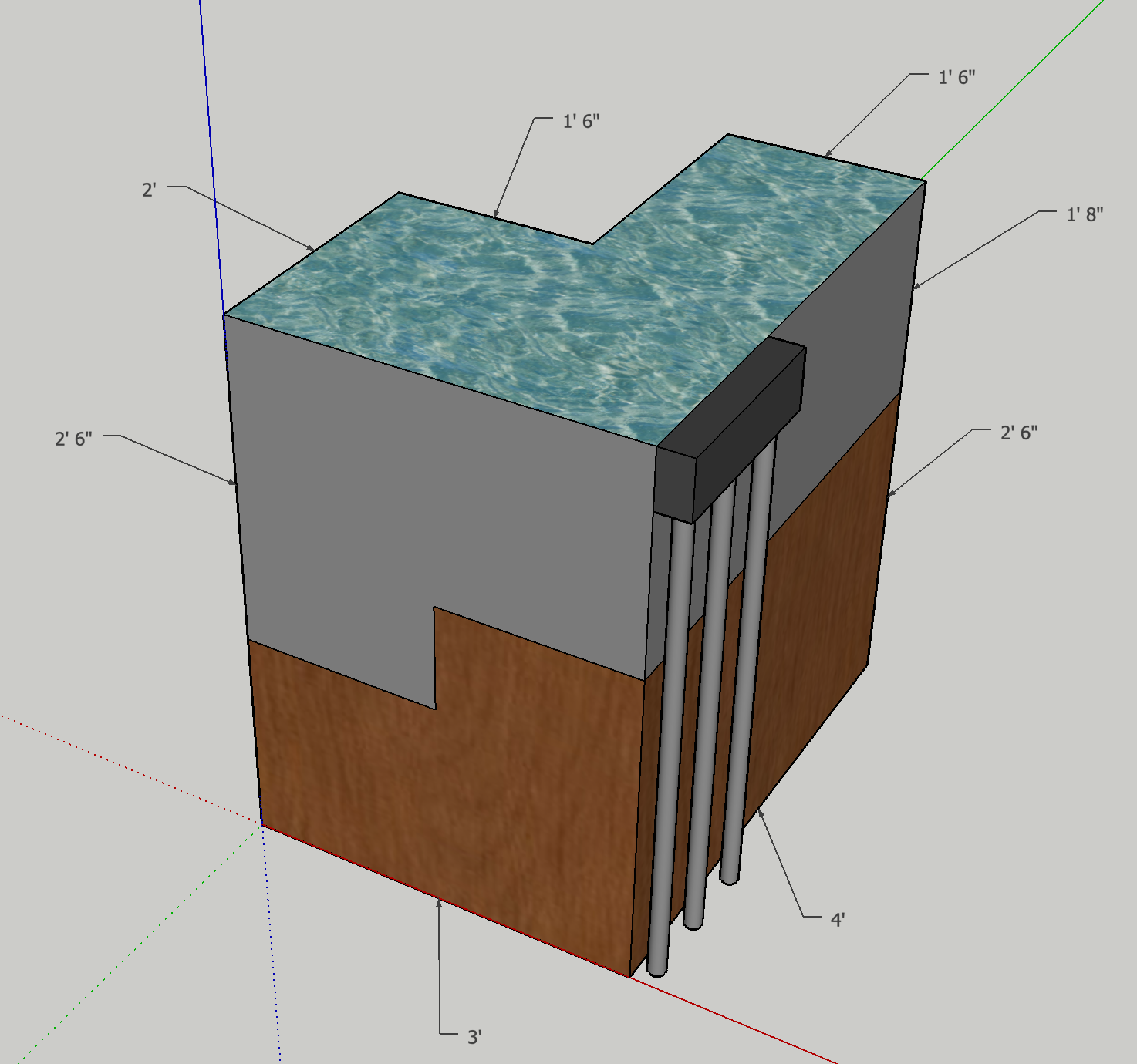Click the black cap block above the pipes

tap(729, 432)
